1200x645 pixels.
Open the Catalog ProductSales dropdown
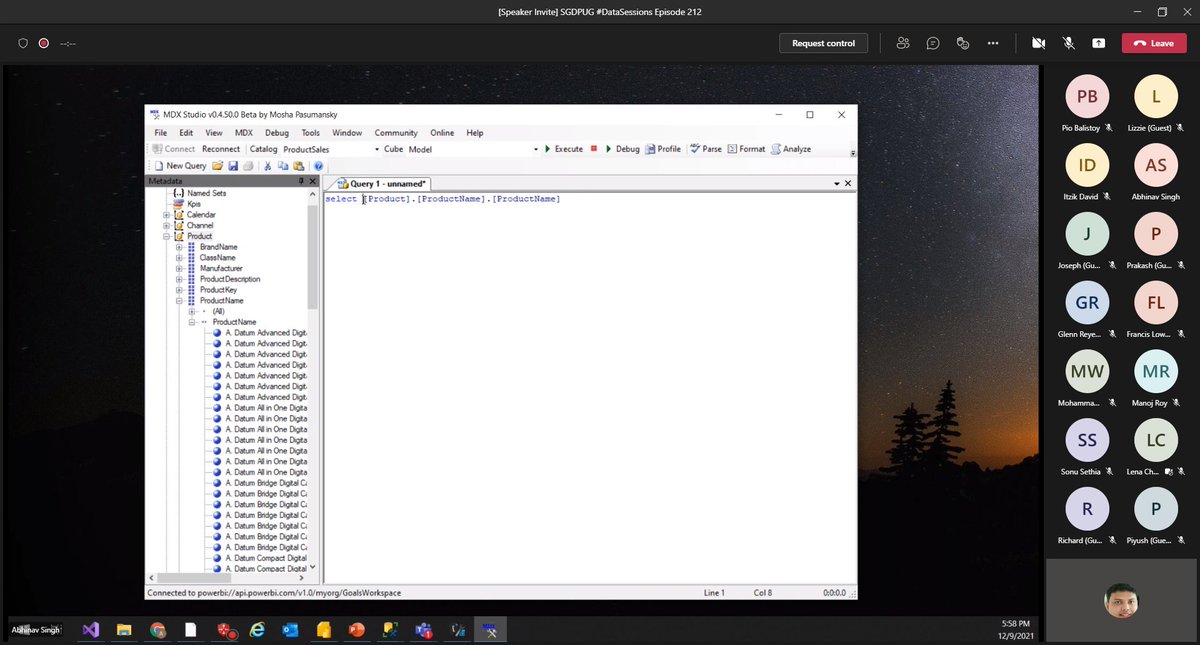(x=377, y=149)
